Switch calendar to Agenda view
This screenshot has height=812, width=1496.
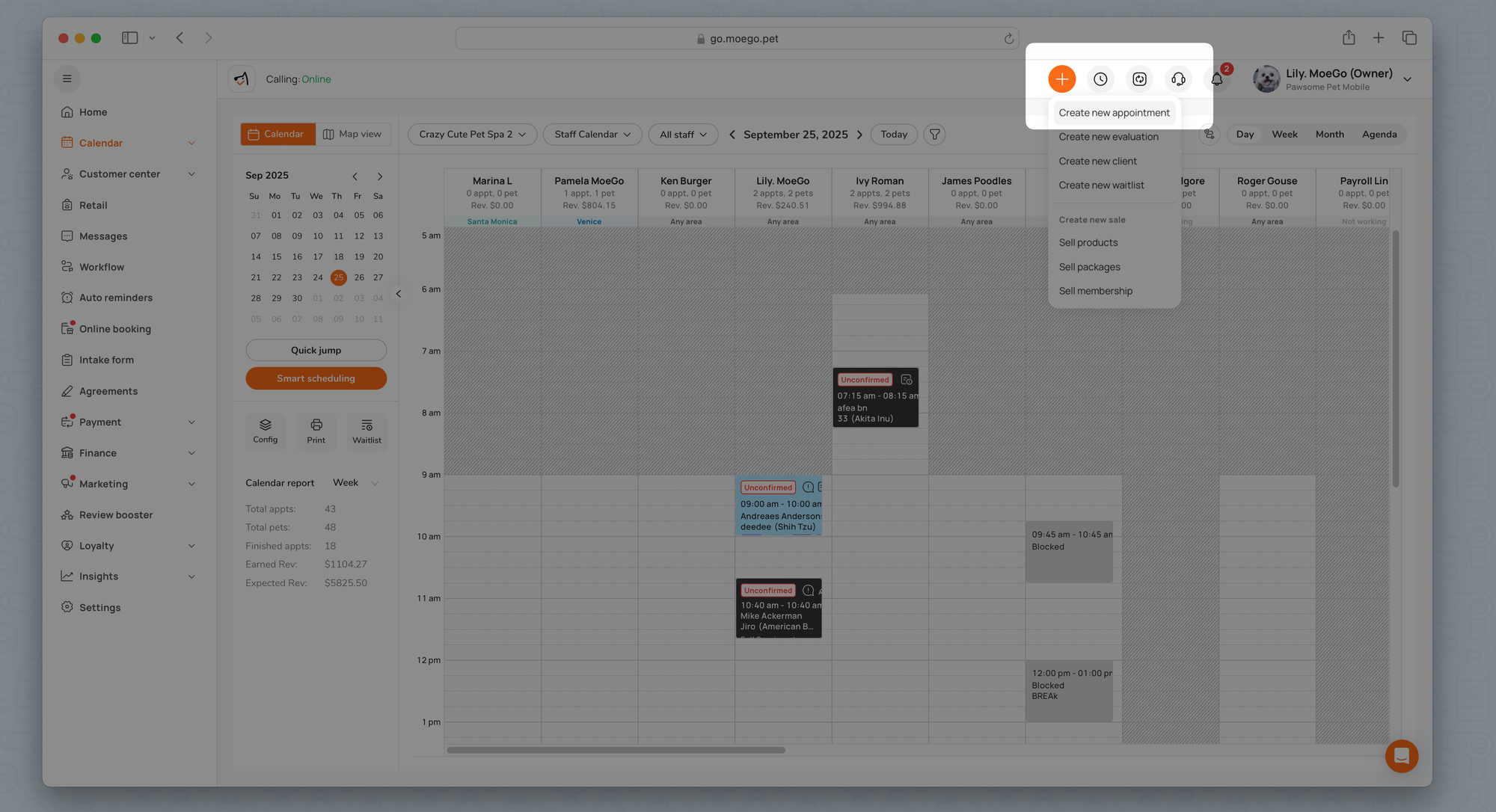pos(1379,135)
